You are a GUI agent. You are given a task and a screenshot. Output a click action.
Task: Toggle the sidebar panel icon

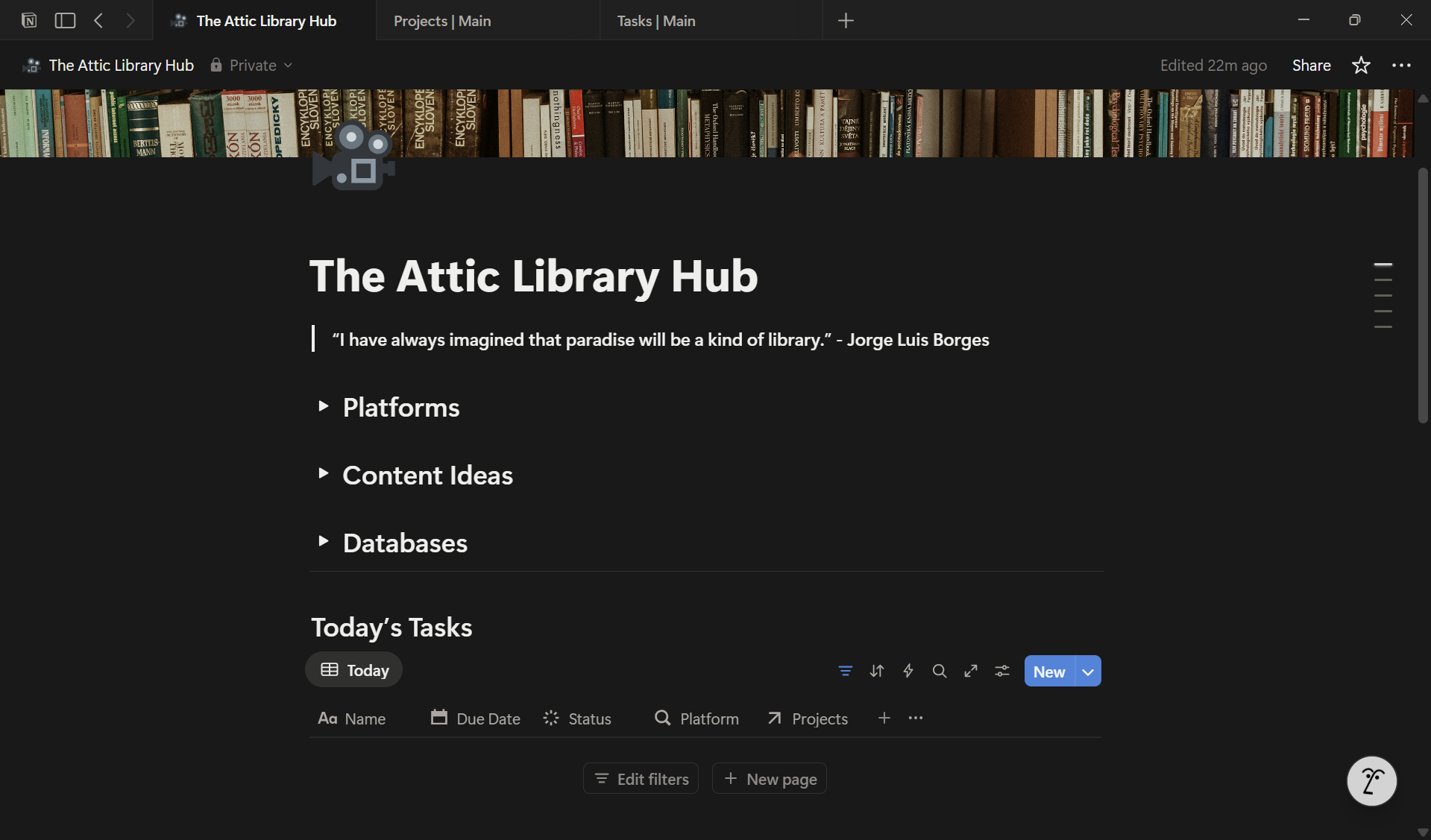(66, 20)
